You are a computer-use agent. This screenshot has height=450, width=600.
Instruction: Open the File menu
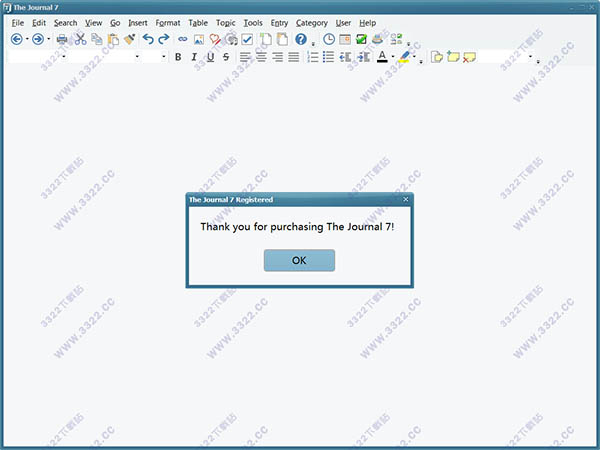(18, 23)
